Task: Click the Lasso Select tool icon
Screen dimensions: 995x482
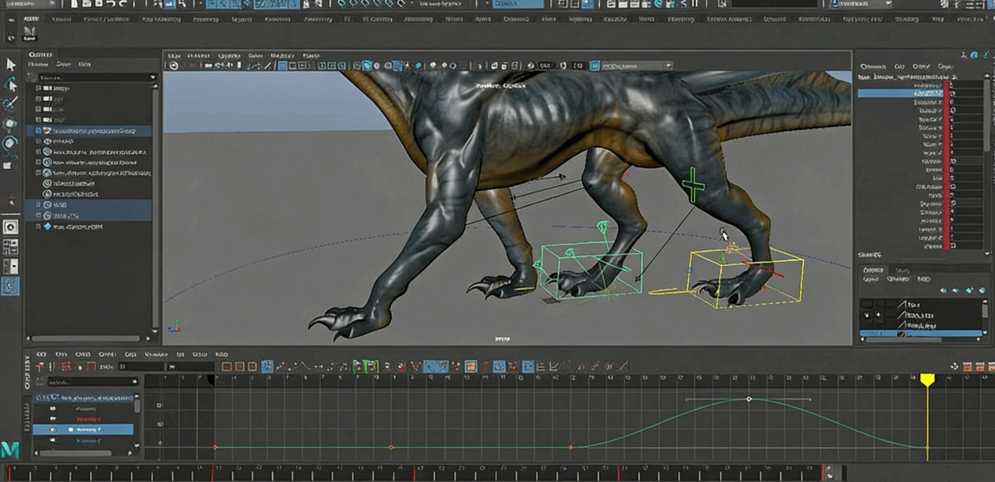Action: coord(11,85)
